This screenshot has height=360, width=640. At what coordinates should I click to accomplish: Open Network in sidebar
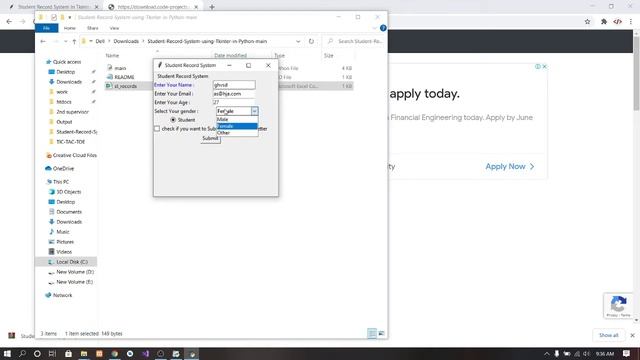pyautogui.click(x=62, y=295)
